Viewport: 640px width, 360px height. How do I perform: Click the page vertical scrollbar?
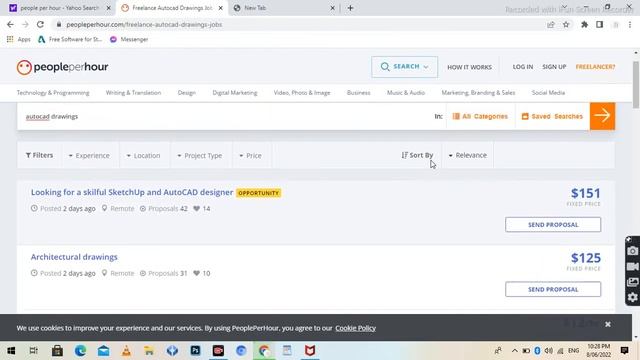point(636,85)
